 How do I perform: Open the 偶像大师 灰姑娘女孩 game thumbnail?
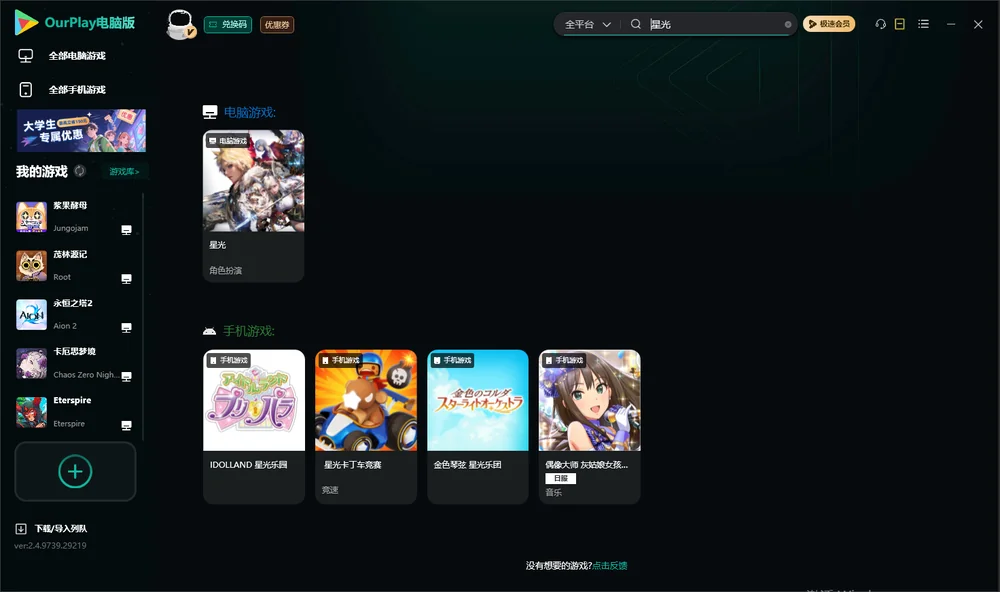pos(590,400)
